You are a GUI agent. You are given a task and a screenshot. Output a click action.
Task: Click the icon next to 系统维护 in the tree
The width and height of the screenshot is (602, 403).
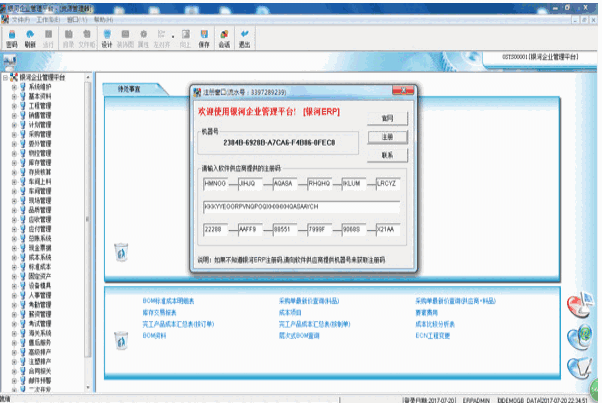(x=23, y=87)
